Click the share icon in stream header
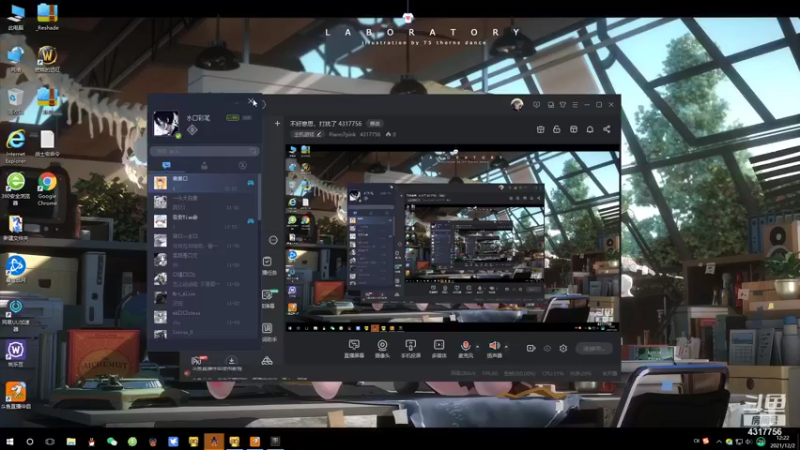Screen dimensions: 800x450 click(x=607, y=129)
